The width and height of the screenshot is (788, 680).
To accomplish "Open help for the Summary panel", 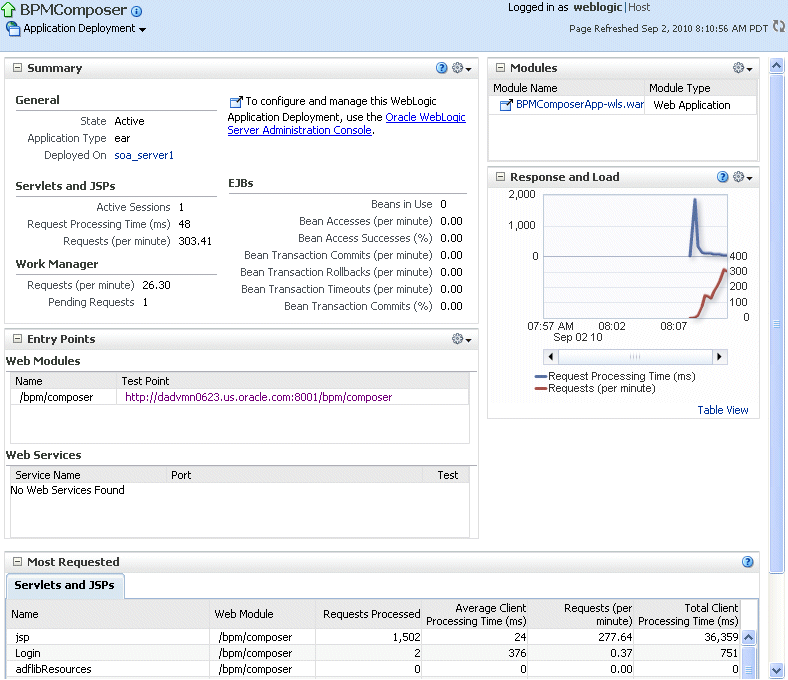I will coord(441,68).
